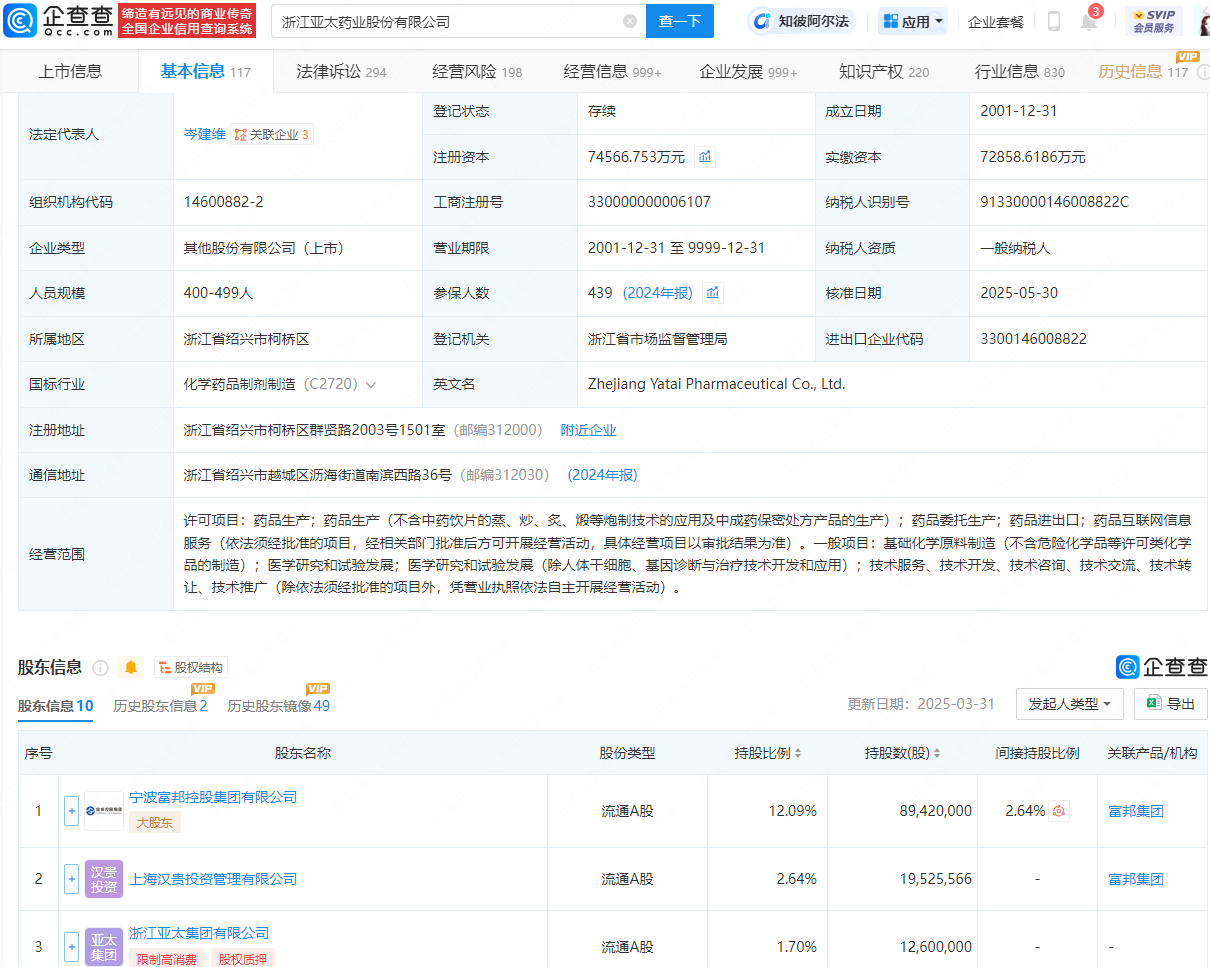
Task: Open 上海汉贵投资管理有限公司 company page
Action: (213, 879)
